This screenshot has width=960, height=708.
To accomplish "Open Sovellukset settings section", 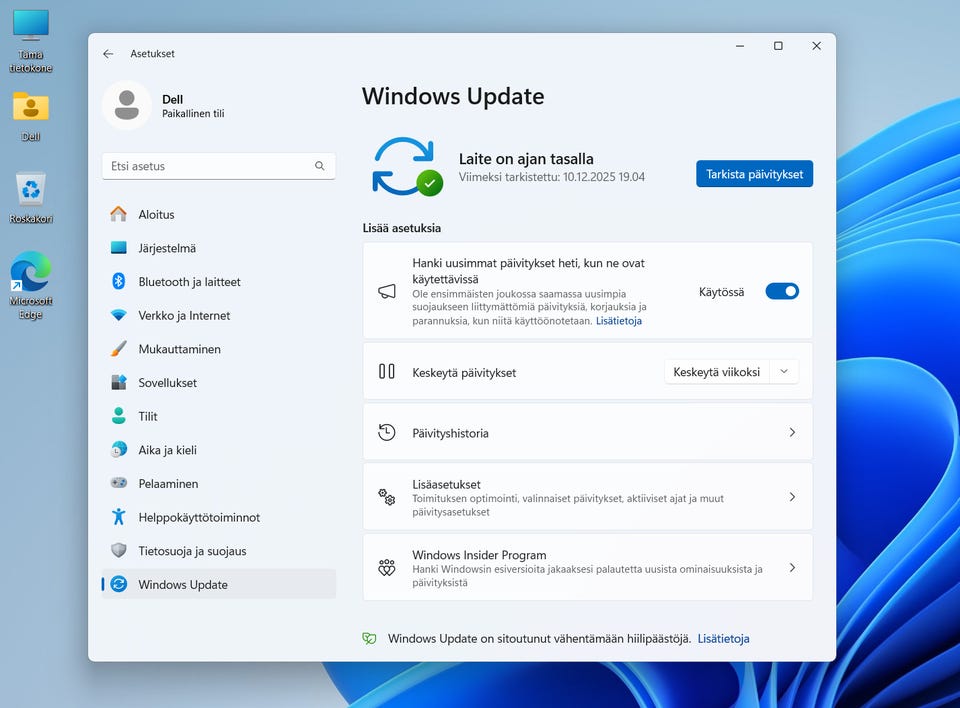I will 219,383.
